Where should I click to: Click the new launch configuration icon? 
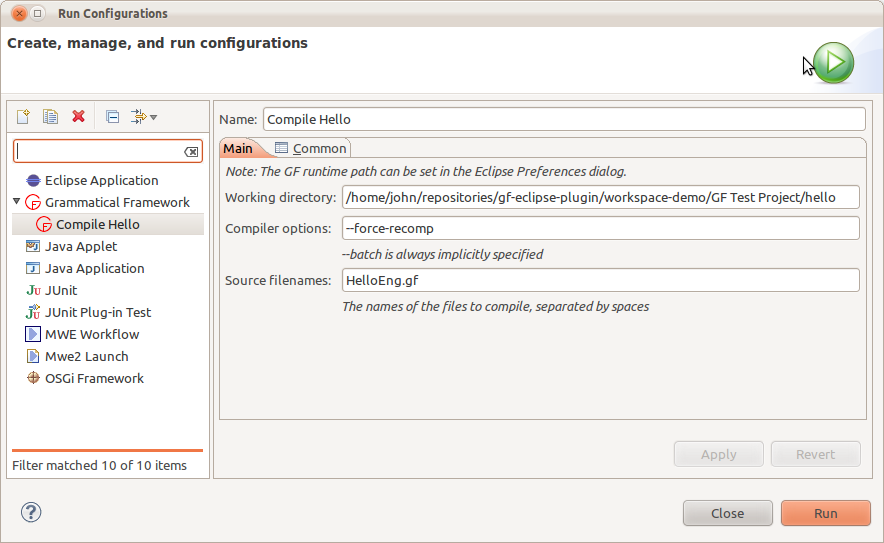[x=23, y=117]
